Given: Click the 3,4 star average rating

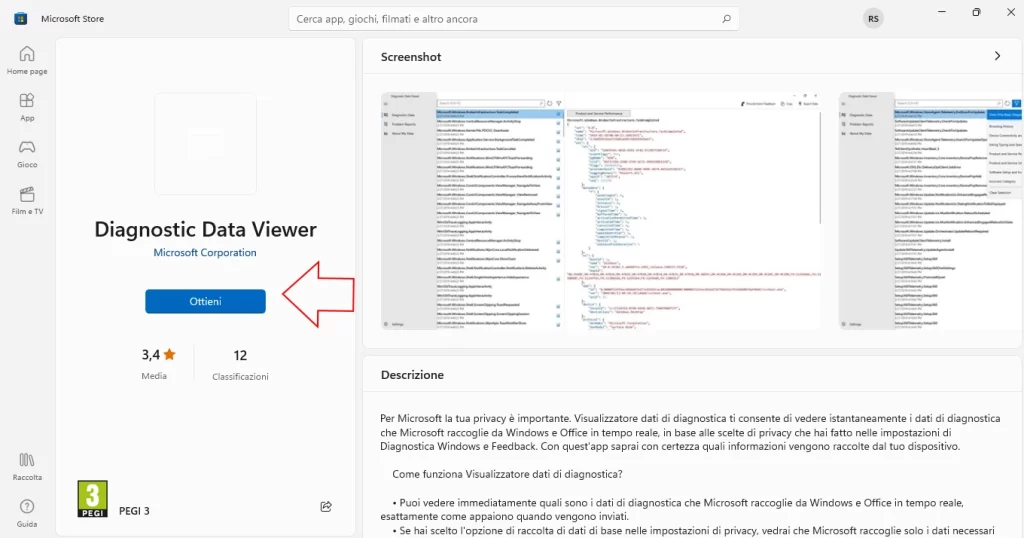Looking at the screenshot, I should point(158,355).
